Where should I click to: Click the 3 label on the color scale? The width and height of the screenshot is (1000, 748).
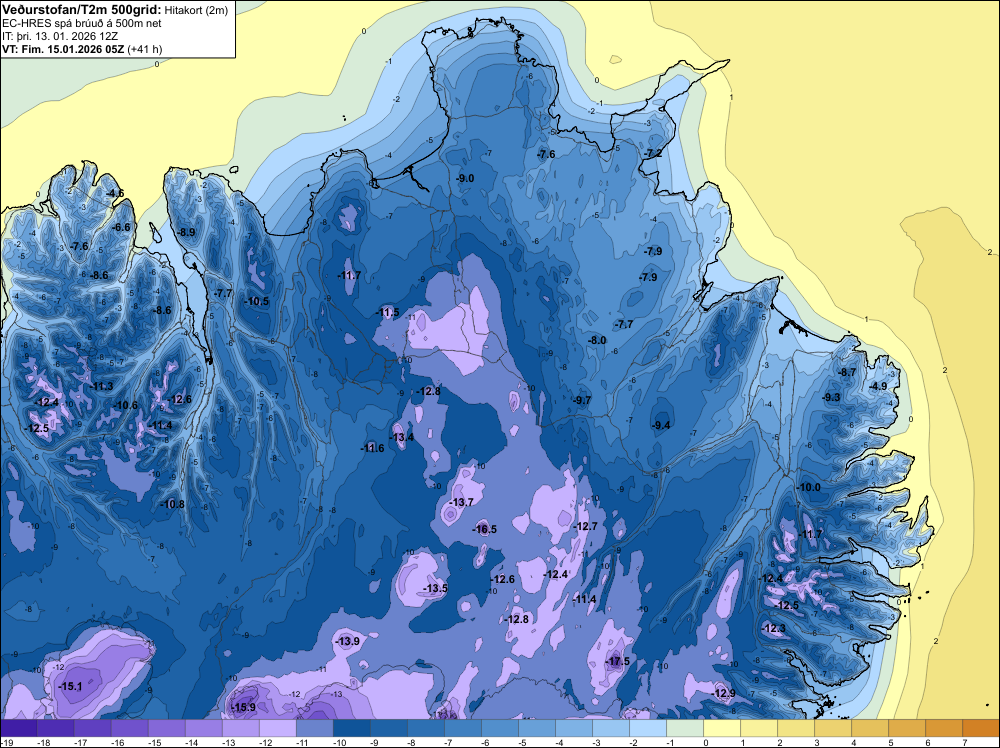(x=818, y=743)
